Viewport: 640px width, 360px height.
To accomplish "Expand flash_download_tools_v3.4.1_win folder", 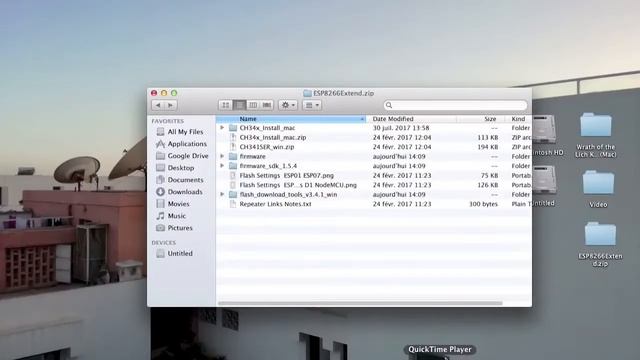I will [x=222, y=194].
